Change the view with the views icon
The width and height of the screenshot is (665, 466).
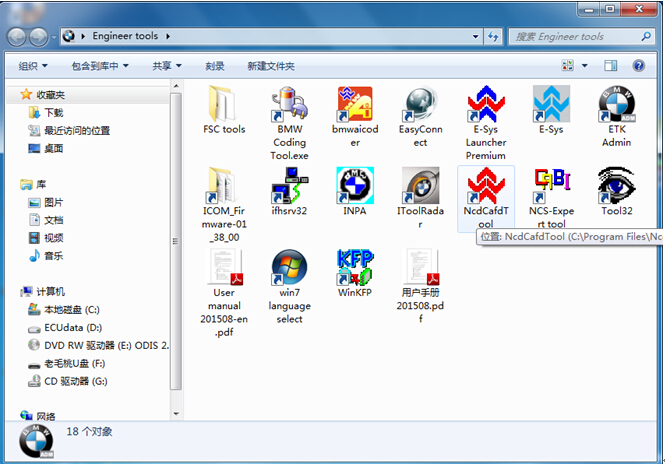click(x=567, y=66)
